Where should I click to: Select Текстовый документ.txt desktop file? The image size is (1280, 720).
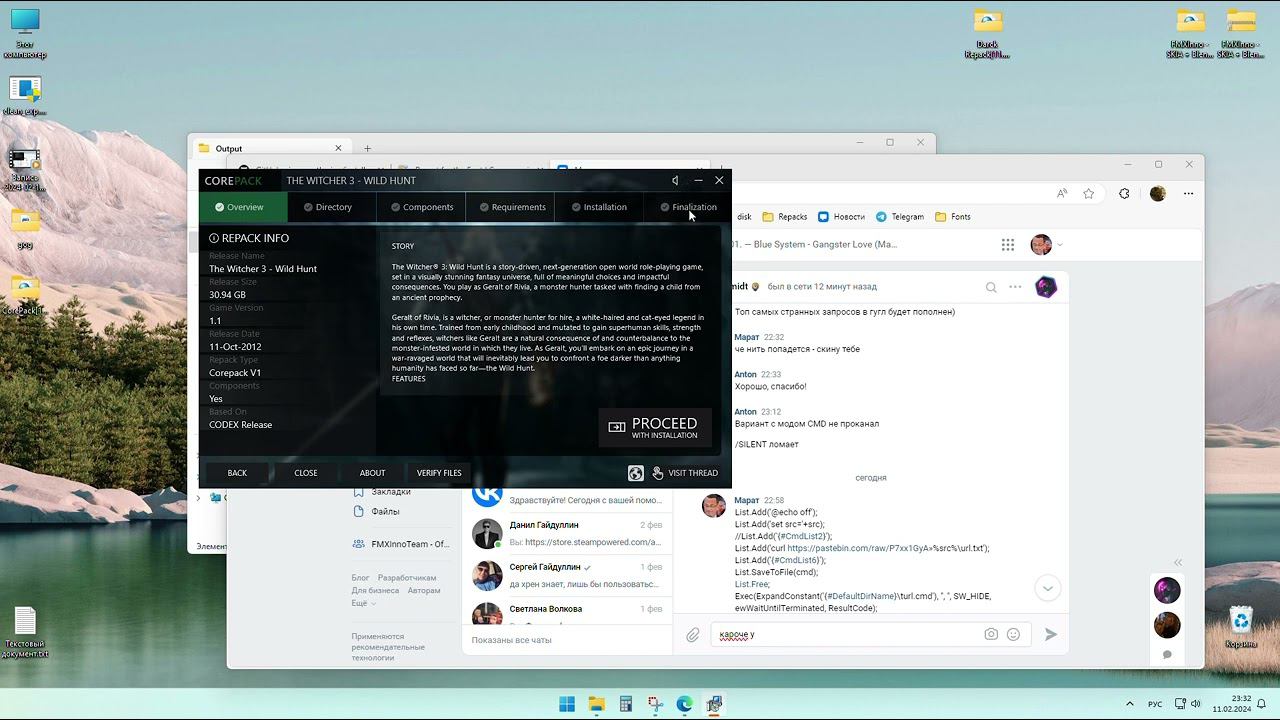(x=25, y=633)
